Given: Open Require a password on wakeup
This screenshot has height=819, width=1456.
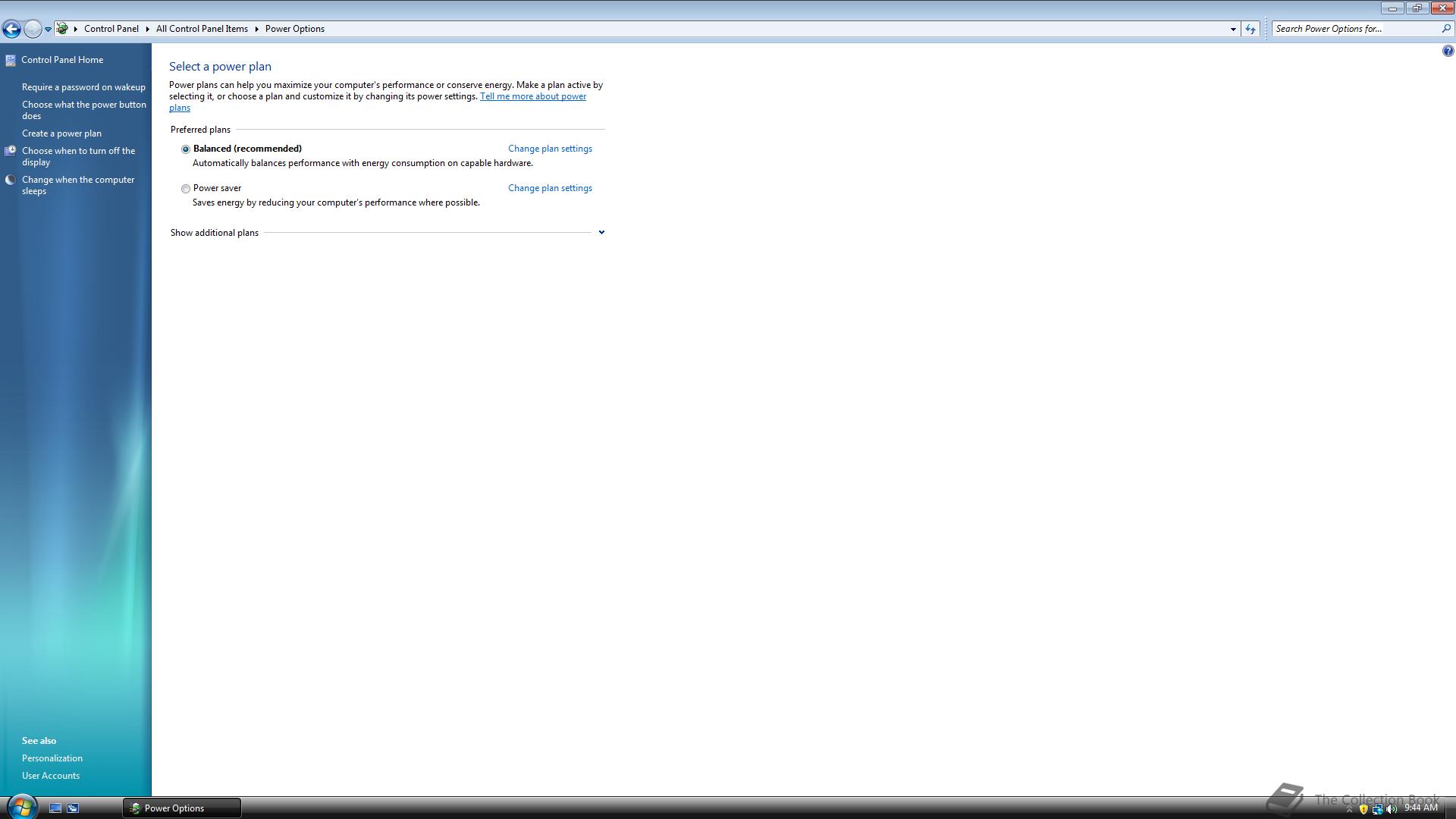Looking at the screenshot, I should [x=83, y=87].
